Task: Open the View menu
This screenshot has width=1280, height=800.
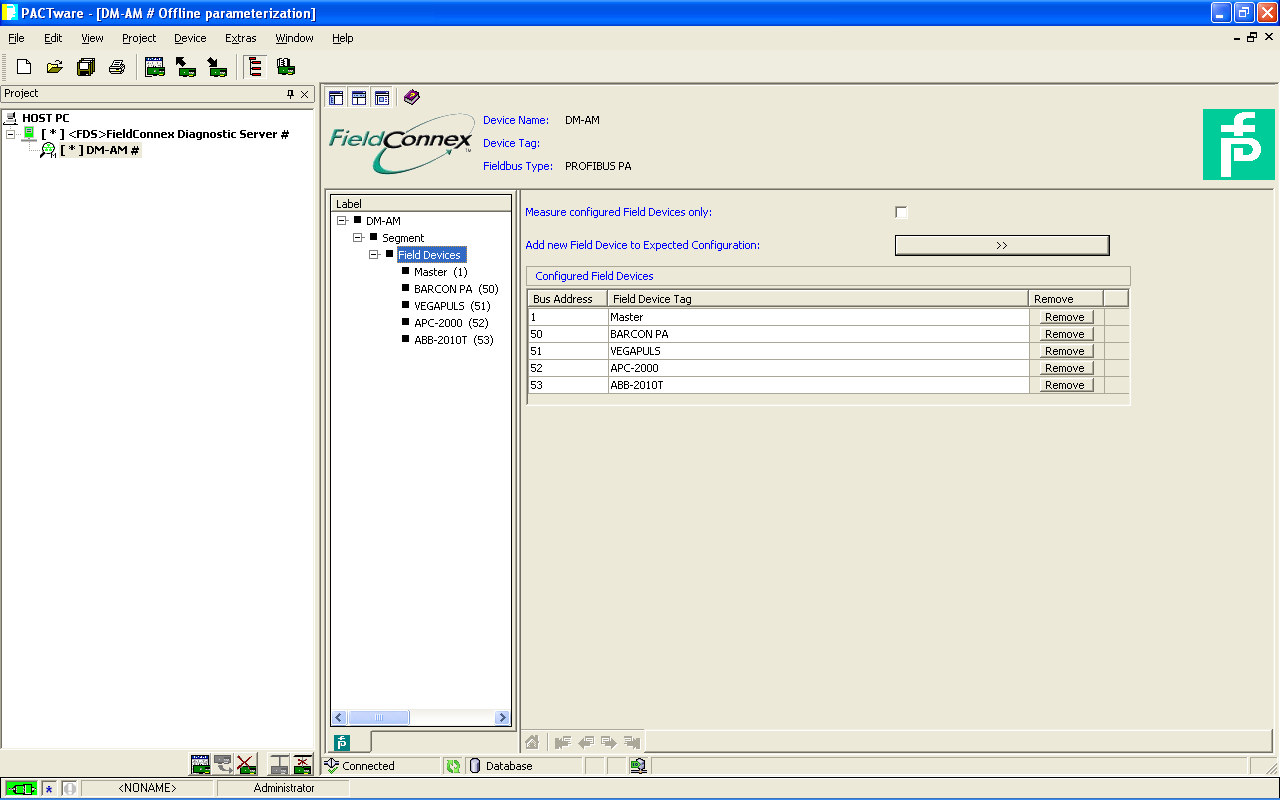Action: click(92, 38)
